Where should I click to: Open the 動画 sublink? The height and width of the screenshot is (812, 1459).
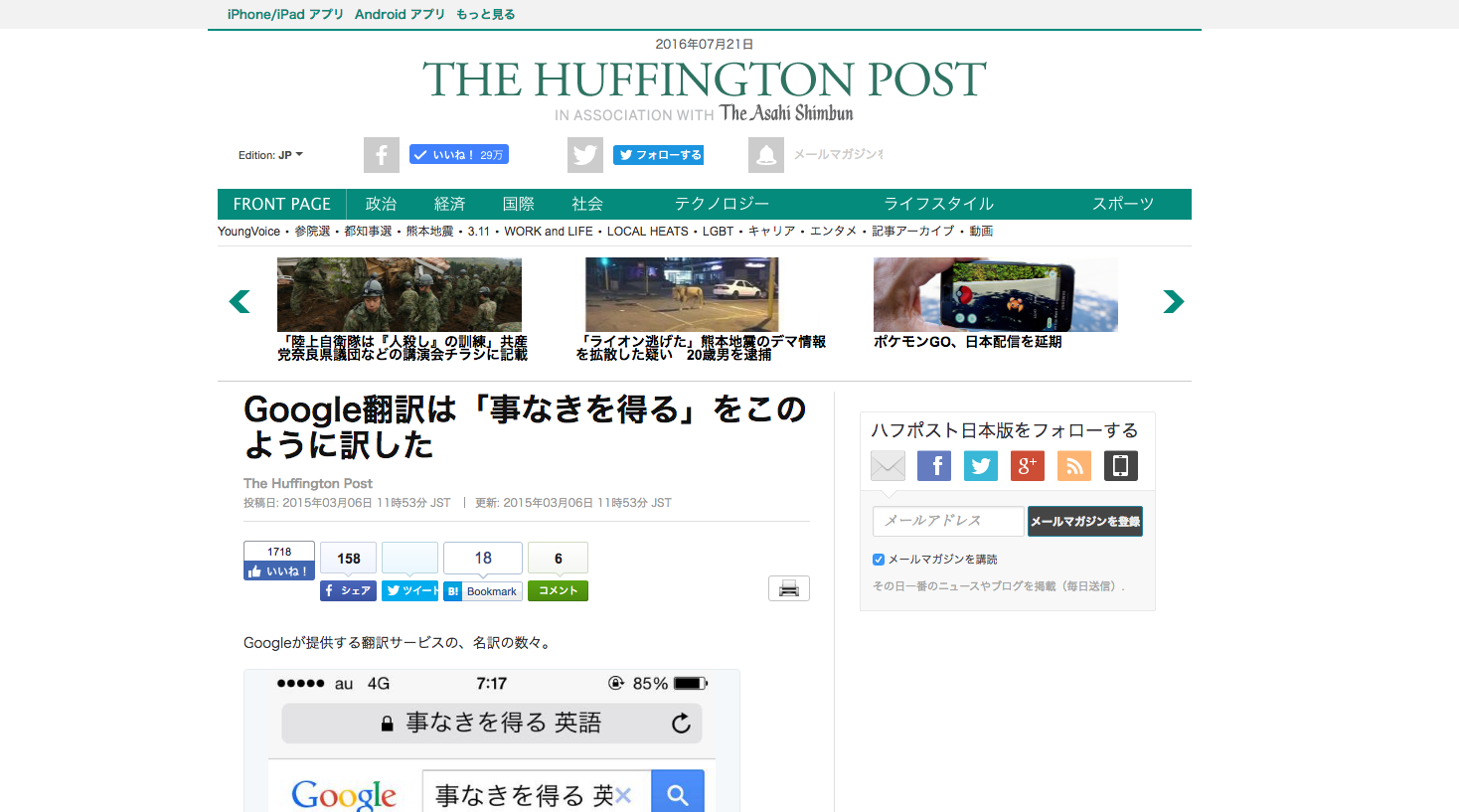pyautogui.click(x=981, y=232)
